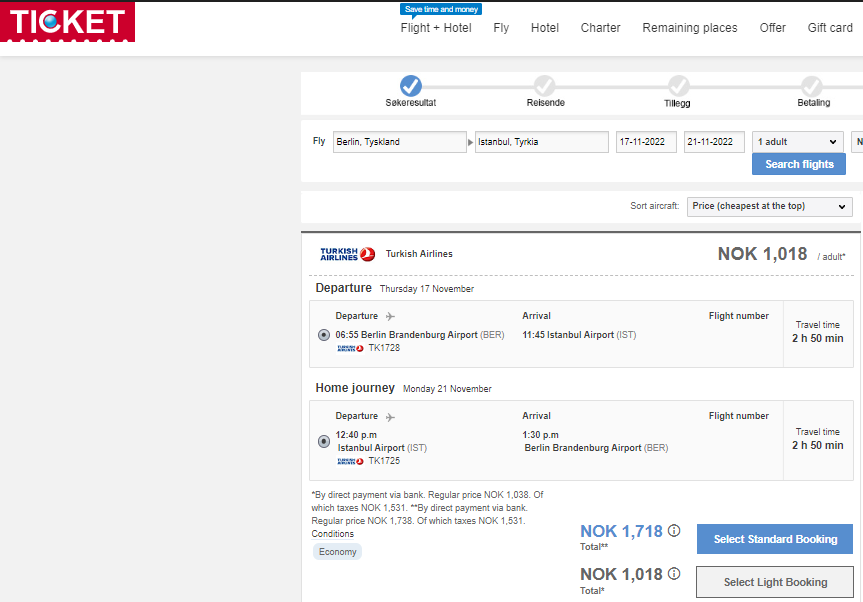This screenshot has height=602, width=863.
Task: Click Search flights button
Action: 799,164
